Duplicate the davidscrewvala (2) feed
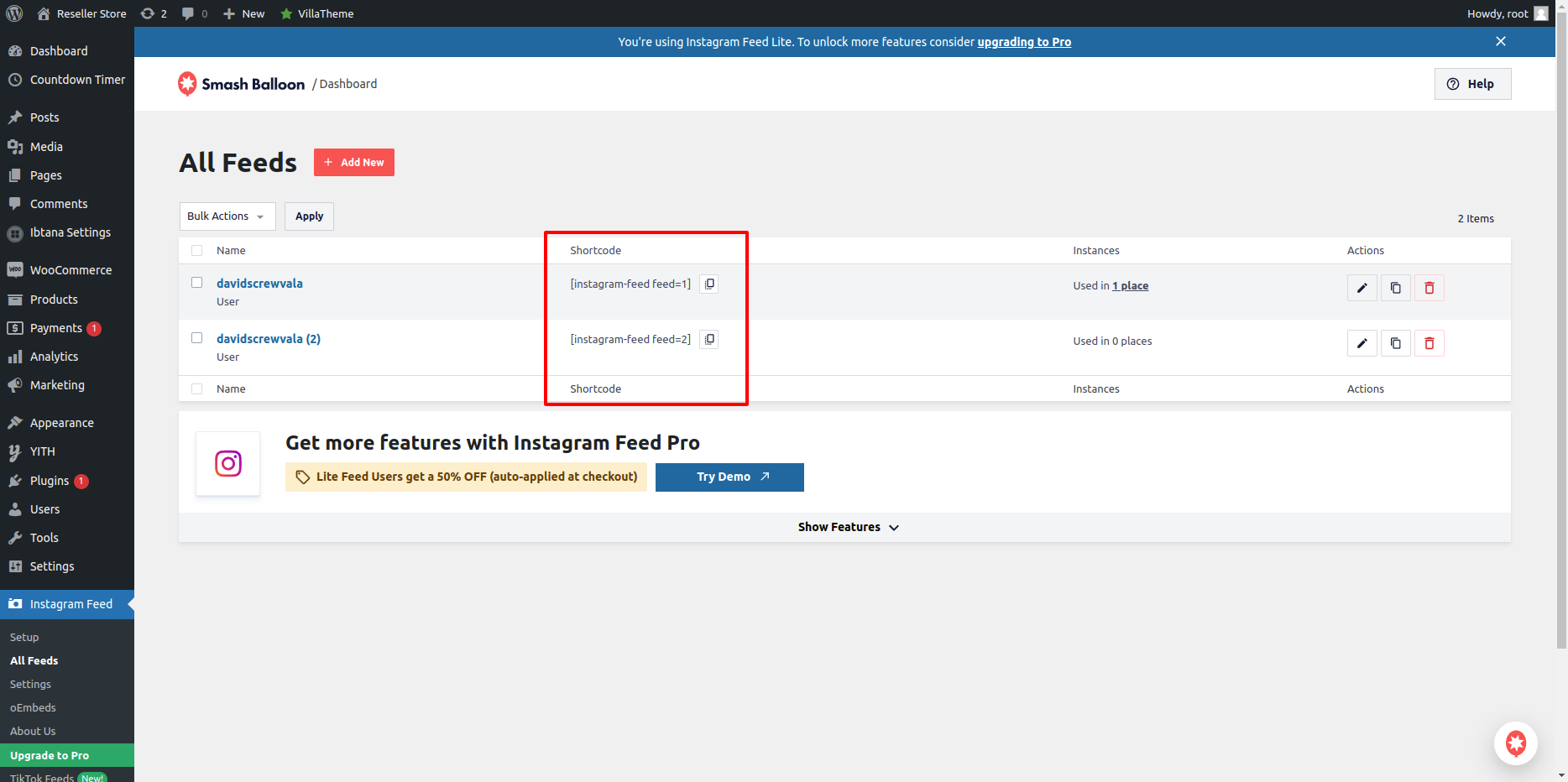The width and height of the screenshot is (1568, 782). click(x=1395, y=343)
